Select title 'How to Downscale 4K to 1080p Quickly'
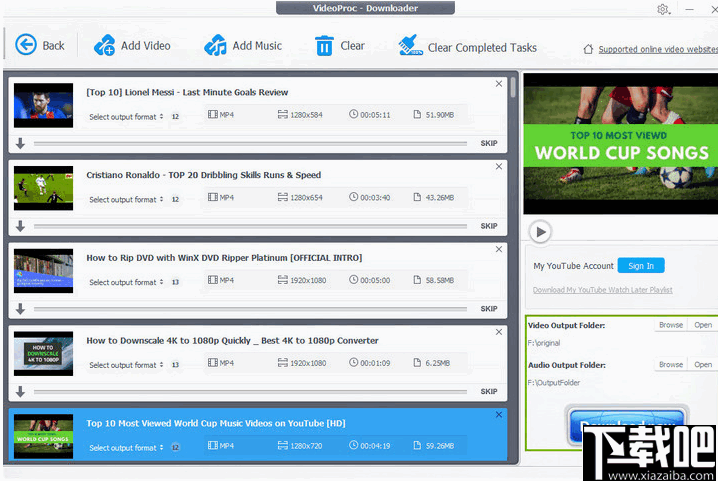 tap(233, 341)
